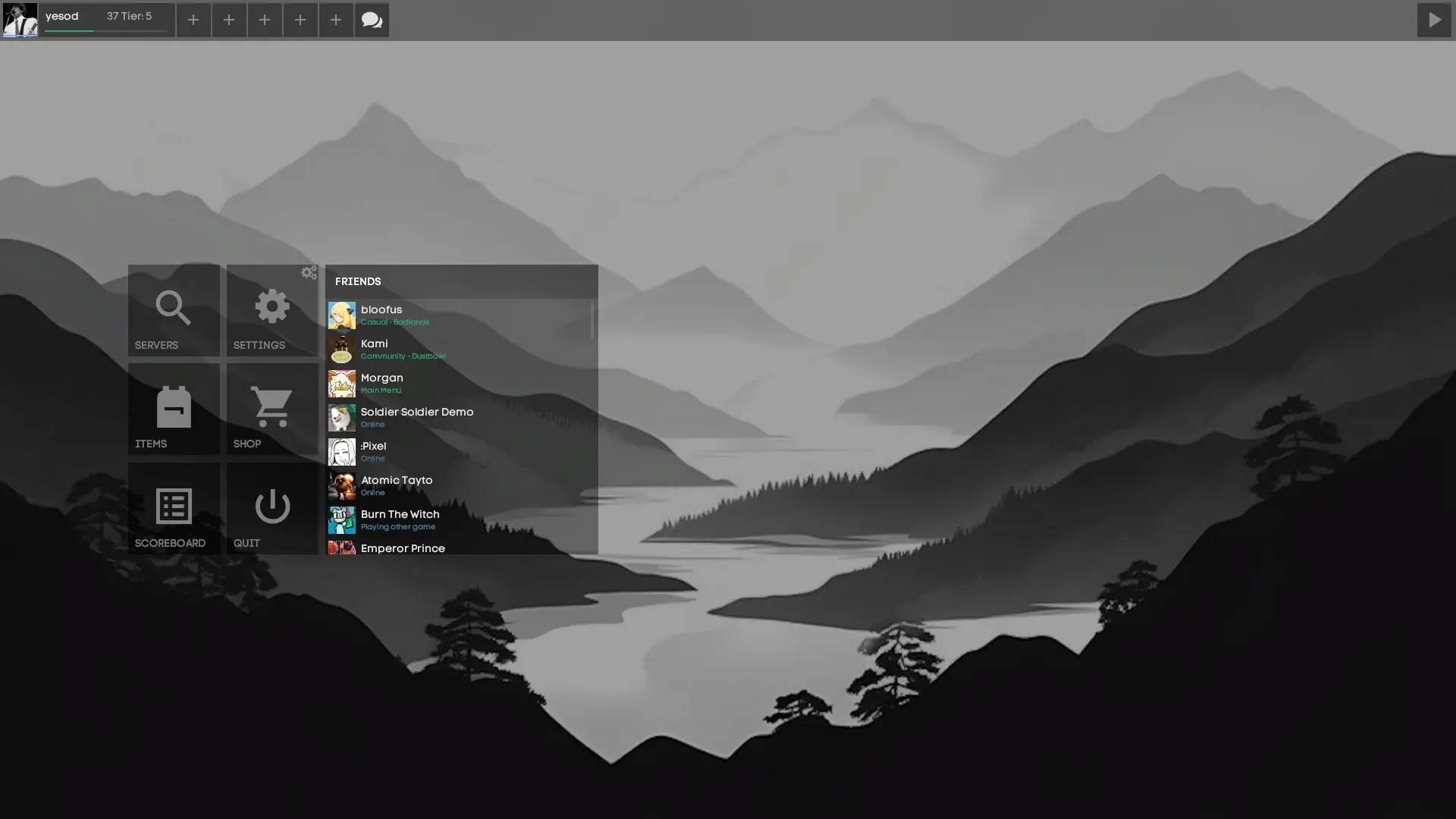The image size is (1456, 819).
Task: Open the chat bubbles icon in top bar
Action: pos(372,20)
